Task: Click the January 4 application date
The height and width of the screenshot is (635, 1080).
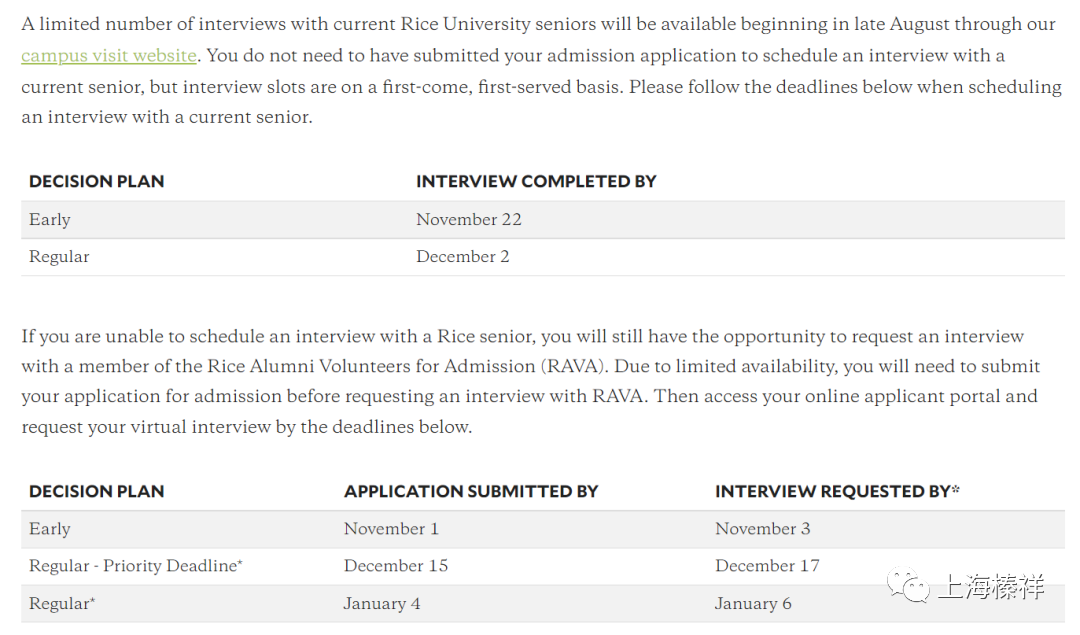Action: point(382,604)
